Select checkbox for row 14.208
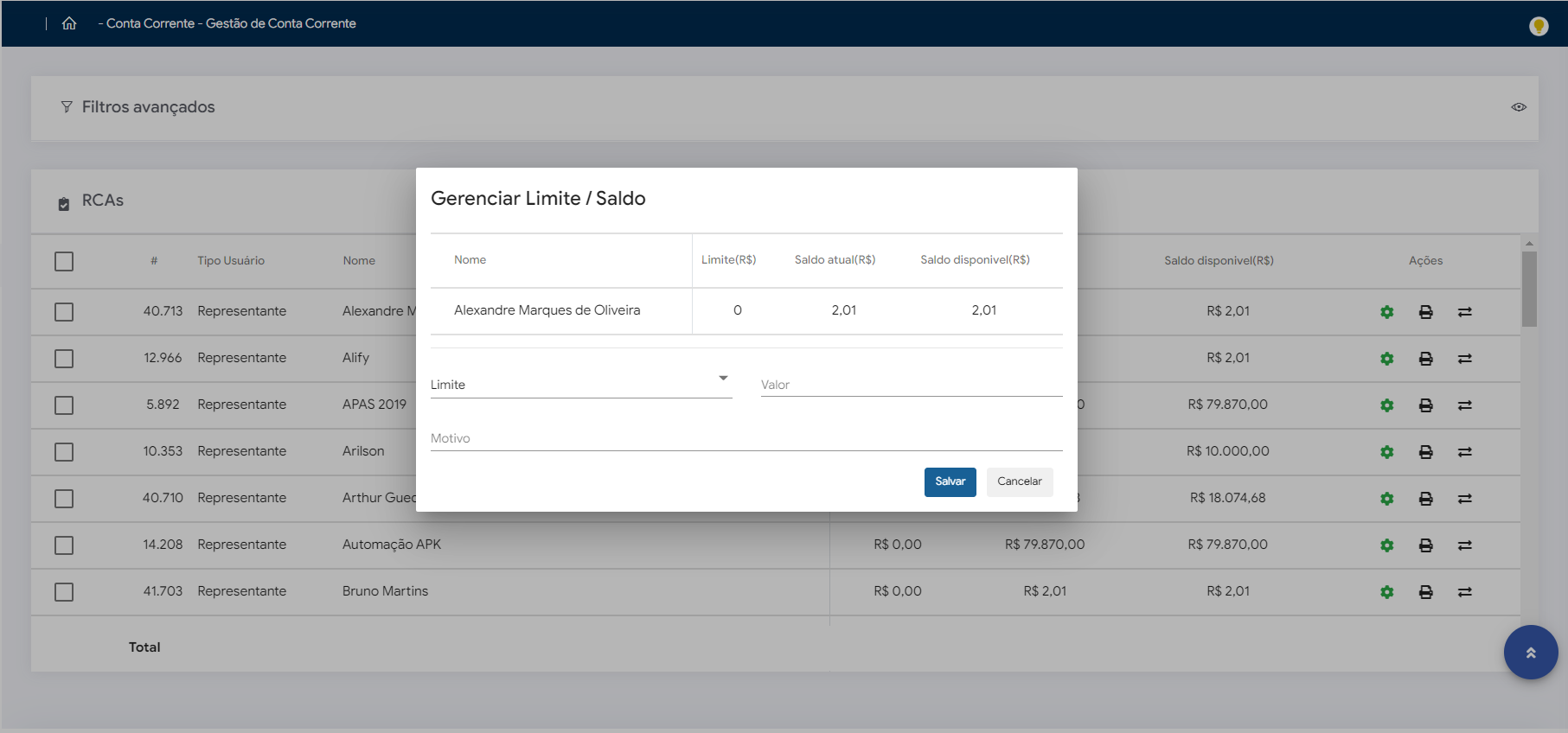The image size is (1568, 733). [x=64, y=545]
